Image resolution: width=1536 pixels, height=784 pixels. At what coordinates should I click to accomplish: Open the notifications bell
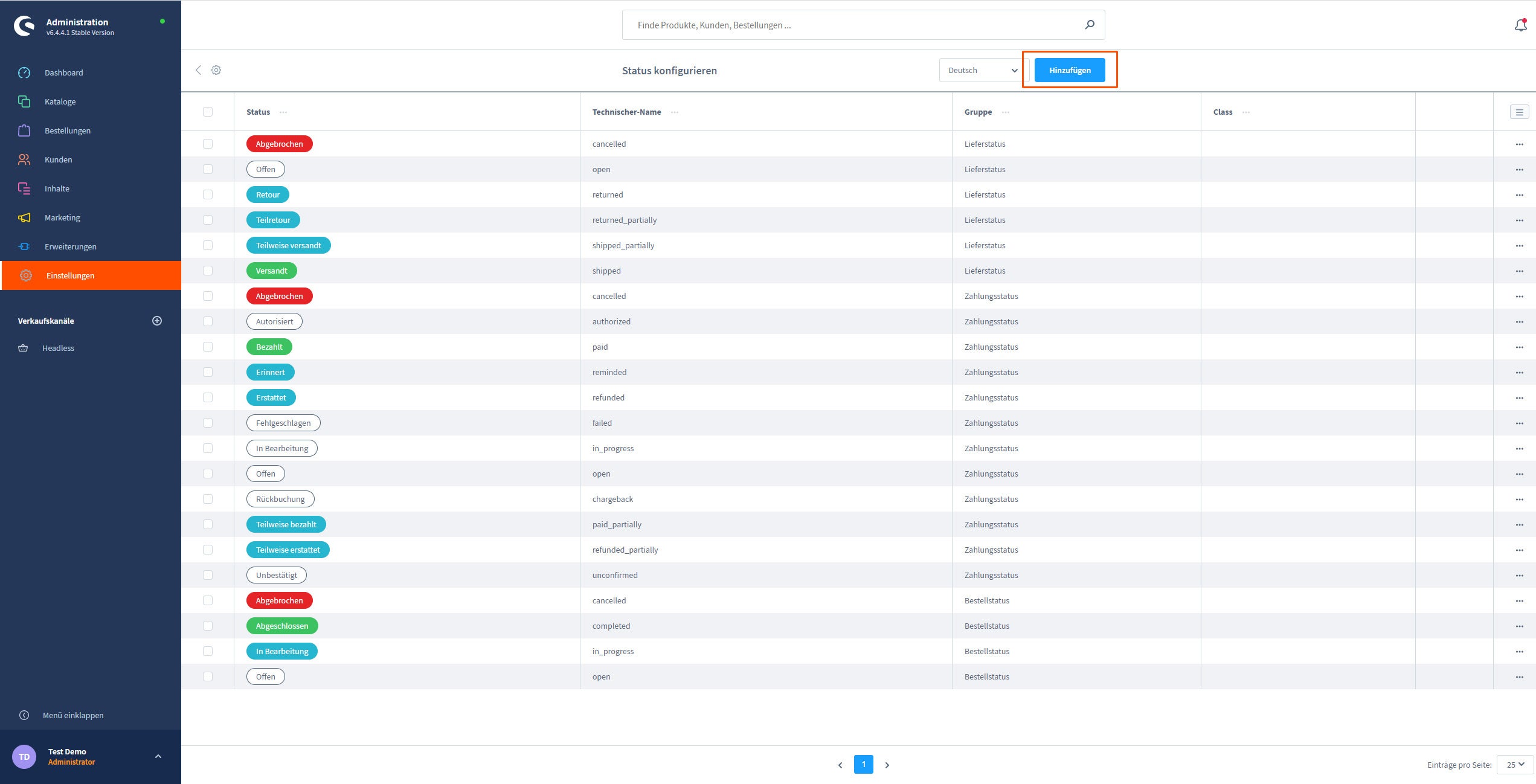1520,25
